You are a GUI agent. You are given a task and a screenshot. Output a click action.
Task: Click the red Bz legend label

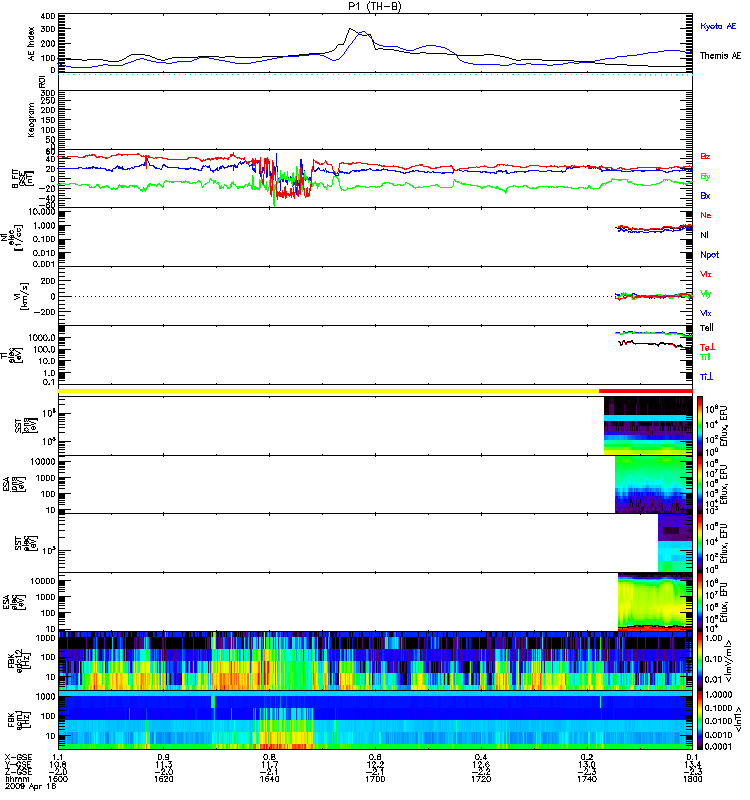(x=705, y=156)
